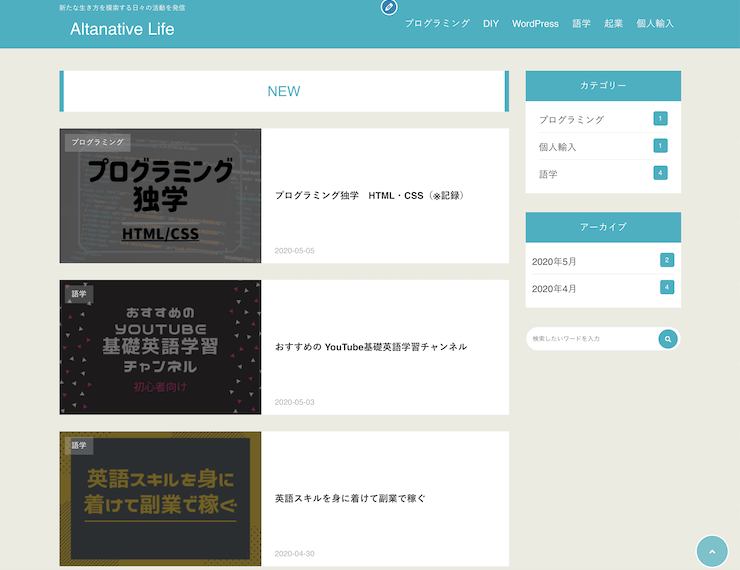Viewport: 740px width, 570px height.
Task: Open the 2020年4月 archive link
Action: [554, 289]
